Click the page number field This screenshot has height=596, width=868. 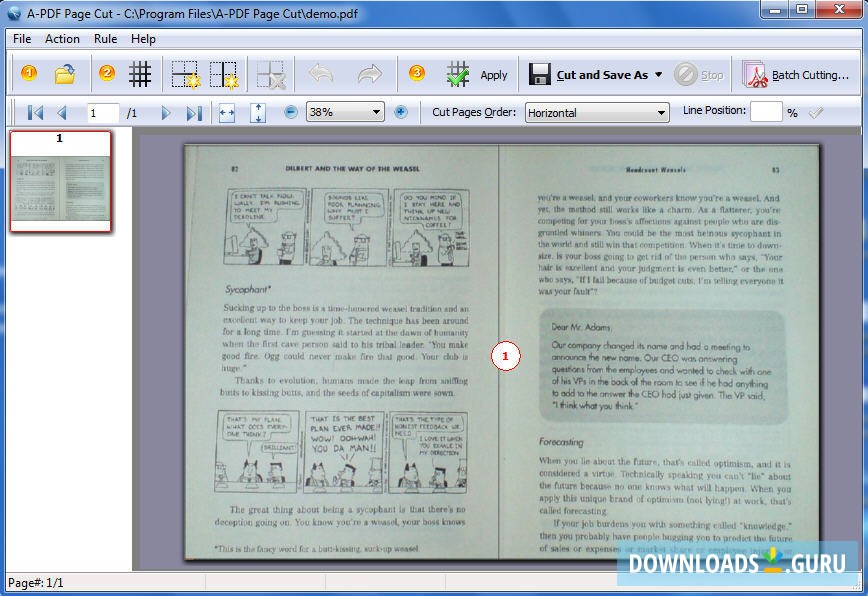pyautogui.click(x=102, y=113)
